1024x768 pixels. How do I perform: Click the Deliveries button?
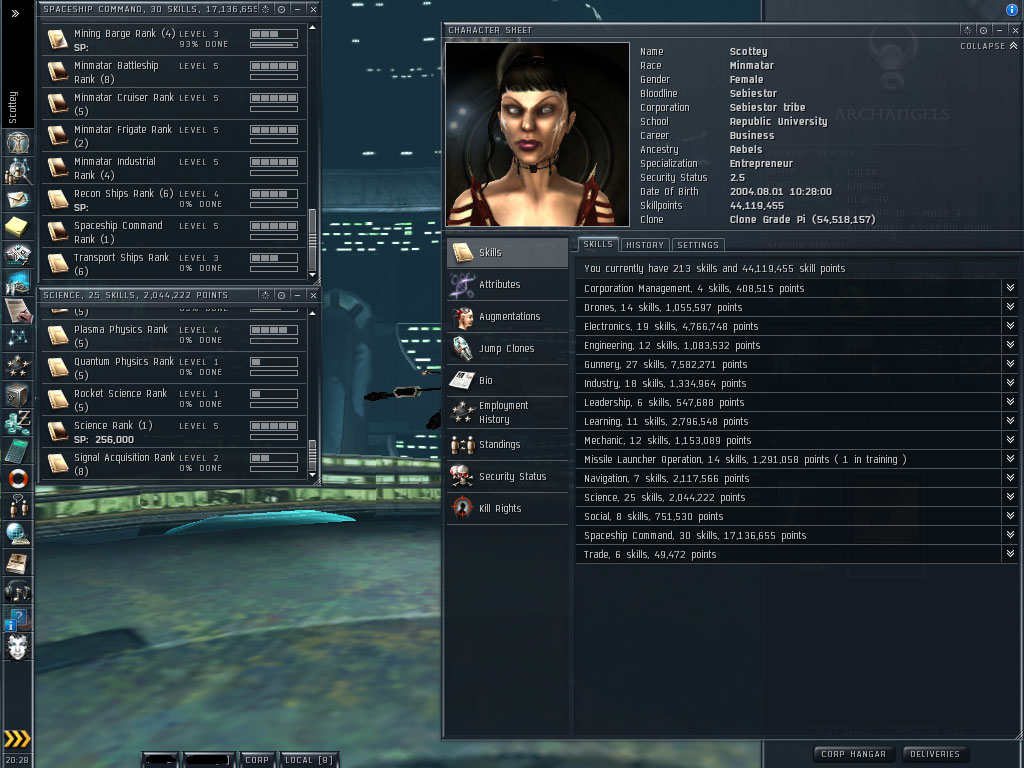(935, 754)
